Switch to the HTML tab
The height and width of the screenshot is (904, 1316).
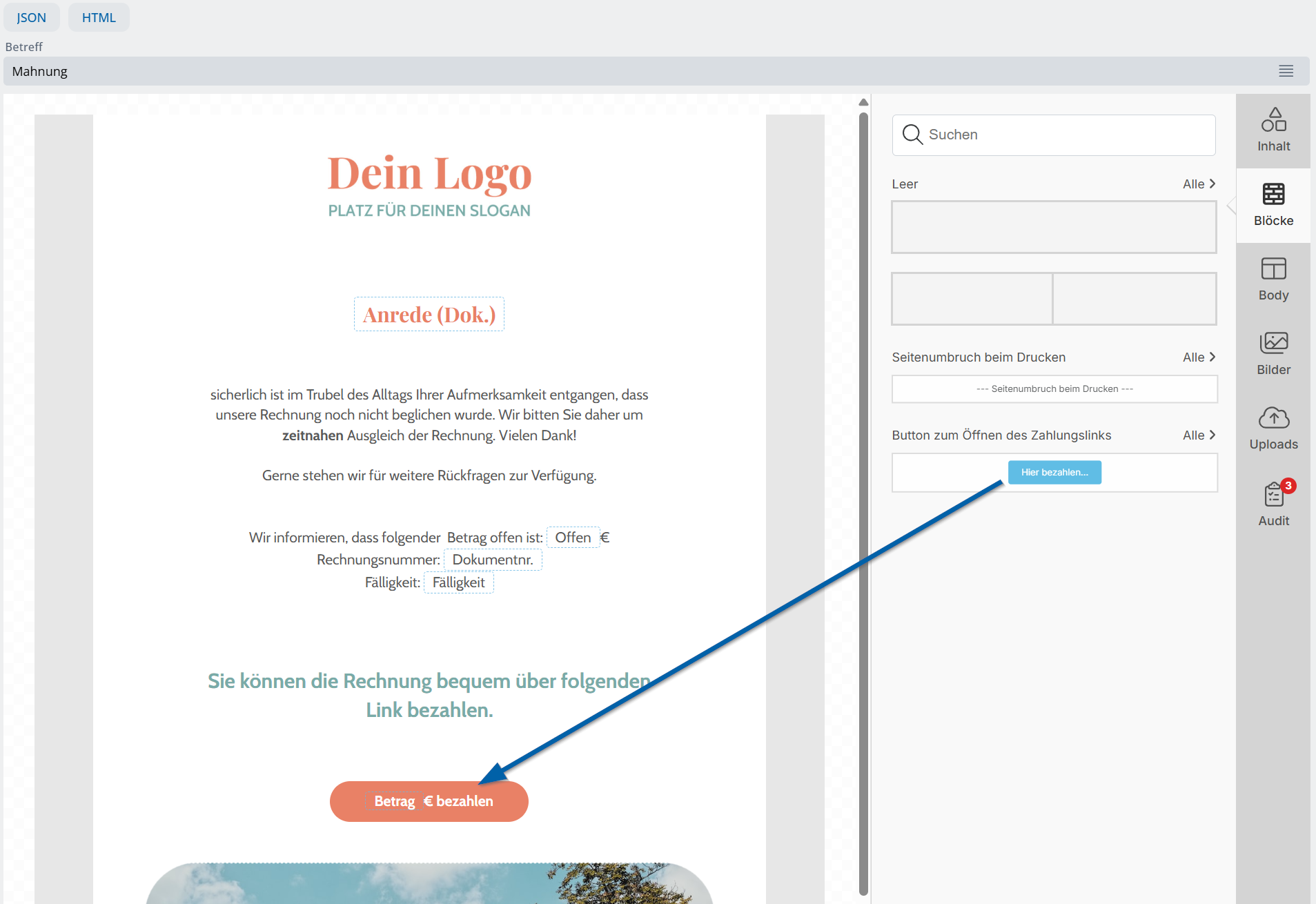coord(99,17)
